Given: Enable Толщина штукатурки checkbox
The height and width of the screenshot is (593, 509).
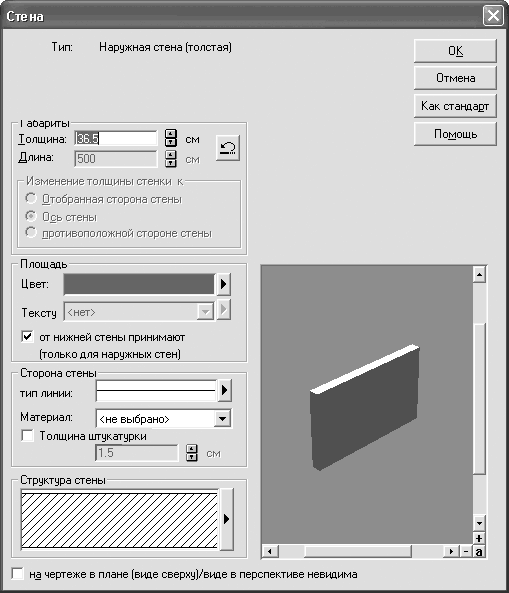Looking at the screenshot, I should [x=27, y=435].
